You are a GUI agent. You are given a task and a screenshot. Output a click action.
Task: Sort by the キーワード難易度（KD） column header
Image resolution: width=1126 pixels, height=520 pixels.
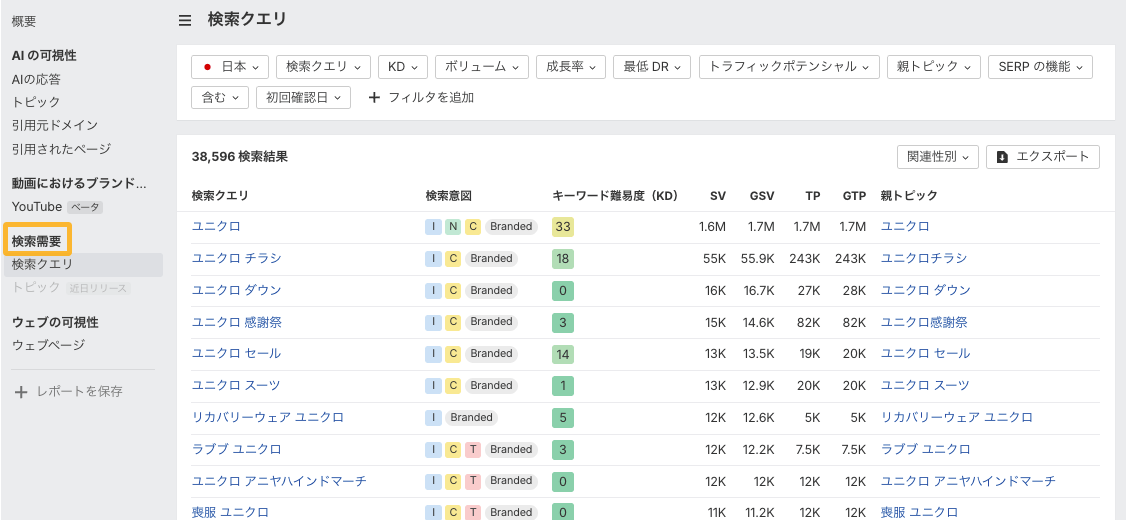point(614,196)
